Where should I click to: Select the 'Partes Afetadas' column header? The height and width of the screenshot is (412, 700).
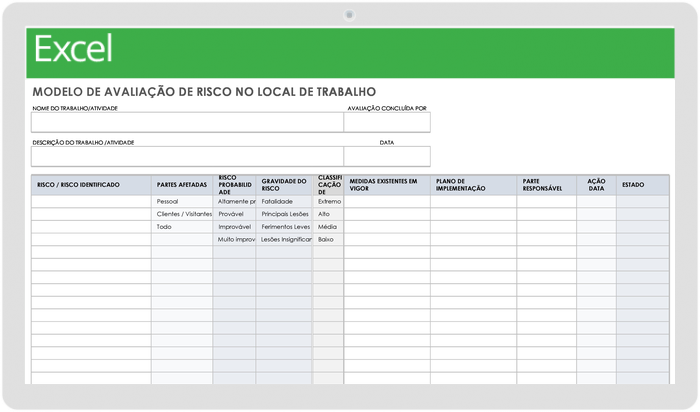[182, 185]
